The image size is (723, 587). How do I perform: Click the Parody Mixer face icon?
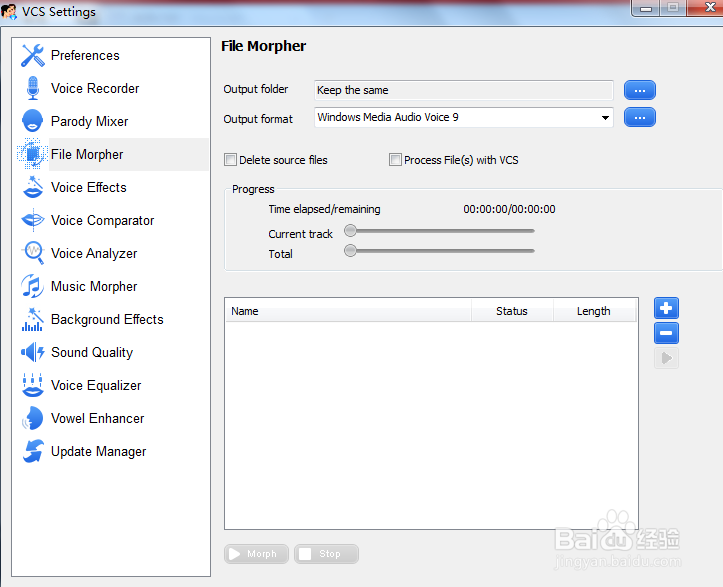[32, 121]
